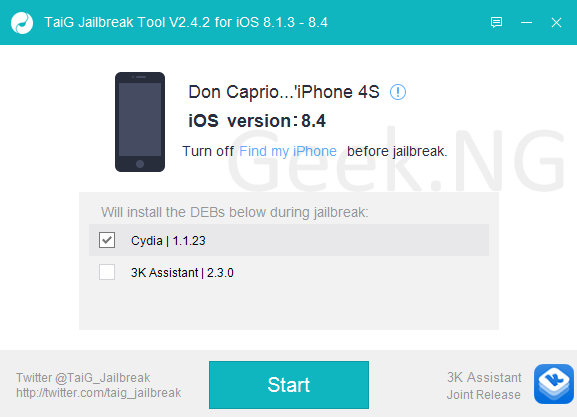This screenshot has width=577, height=417.
Task: Select the 3K Assistant | 2.3.0 row
Action: pos(289,272)
